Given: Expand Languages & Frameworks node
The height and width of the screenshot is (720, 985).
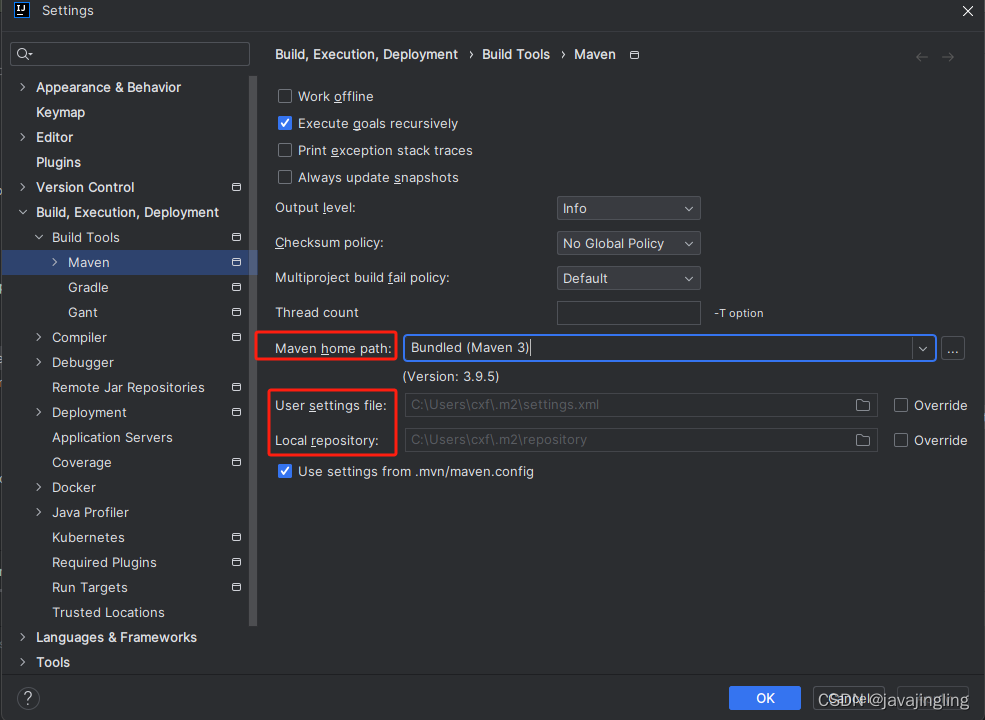Looking at the screenshot, I should point(23,637).
